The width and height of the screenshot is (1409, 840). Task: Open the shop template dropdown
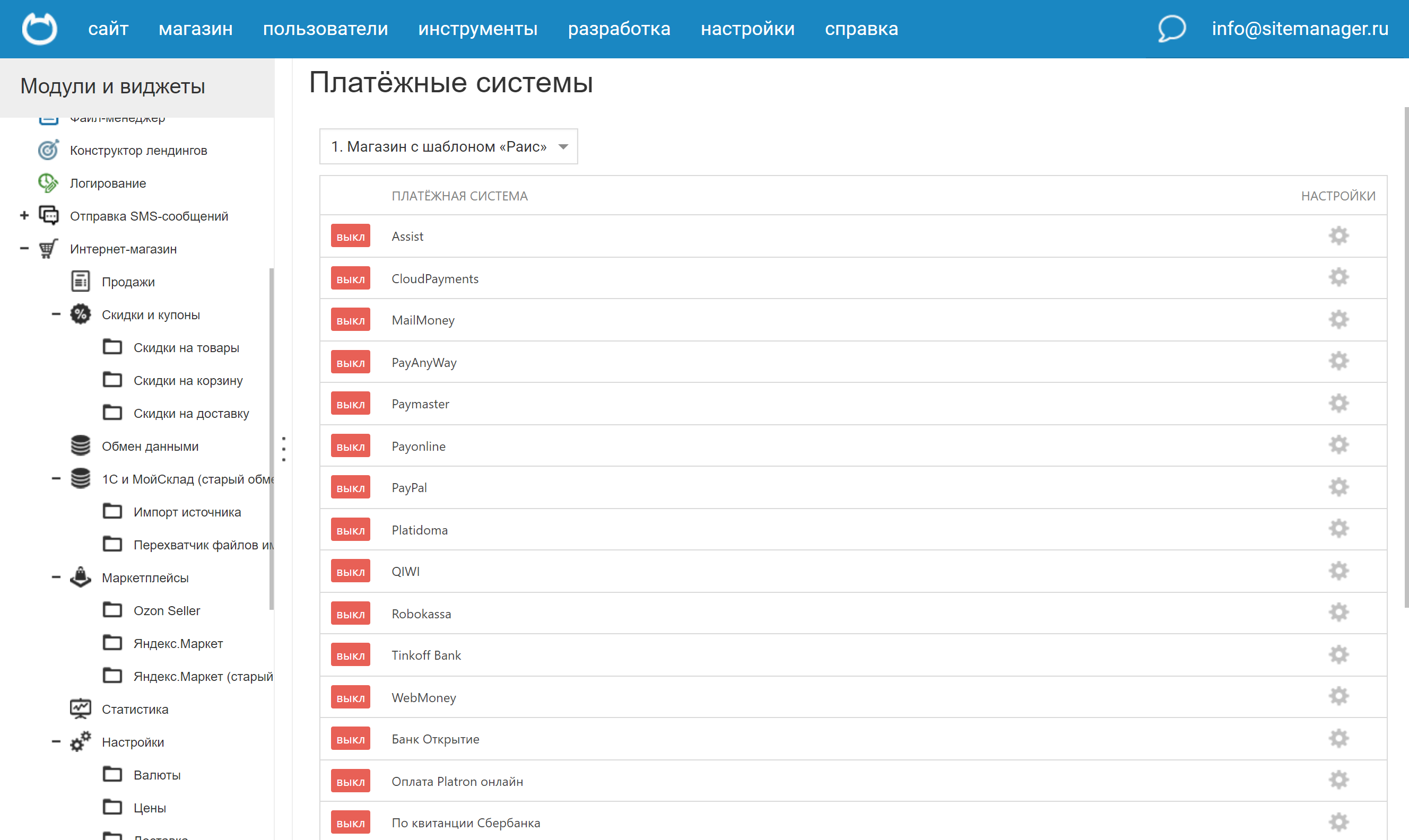(448, 146)
